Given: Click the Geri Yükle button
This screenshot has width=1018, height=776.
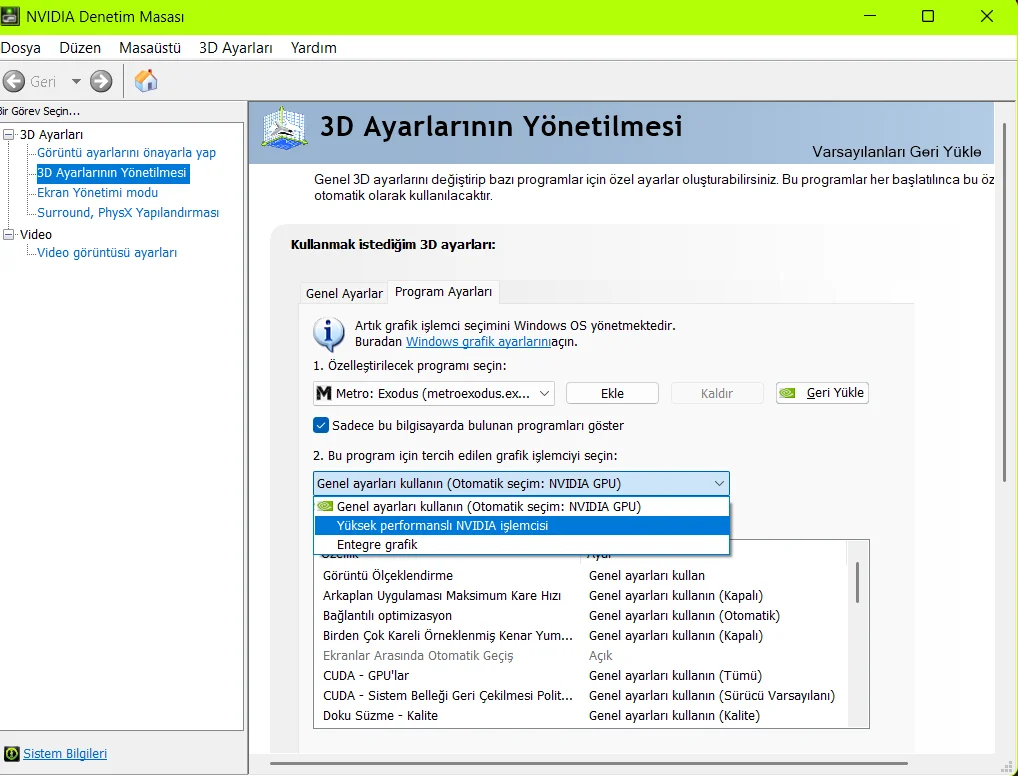Looking at the screenshot, I should pos(822,392).
